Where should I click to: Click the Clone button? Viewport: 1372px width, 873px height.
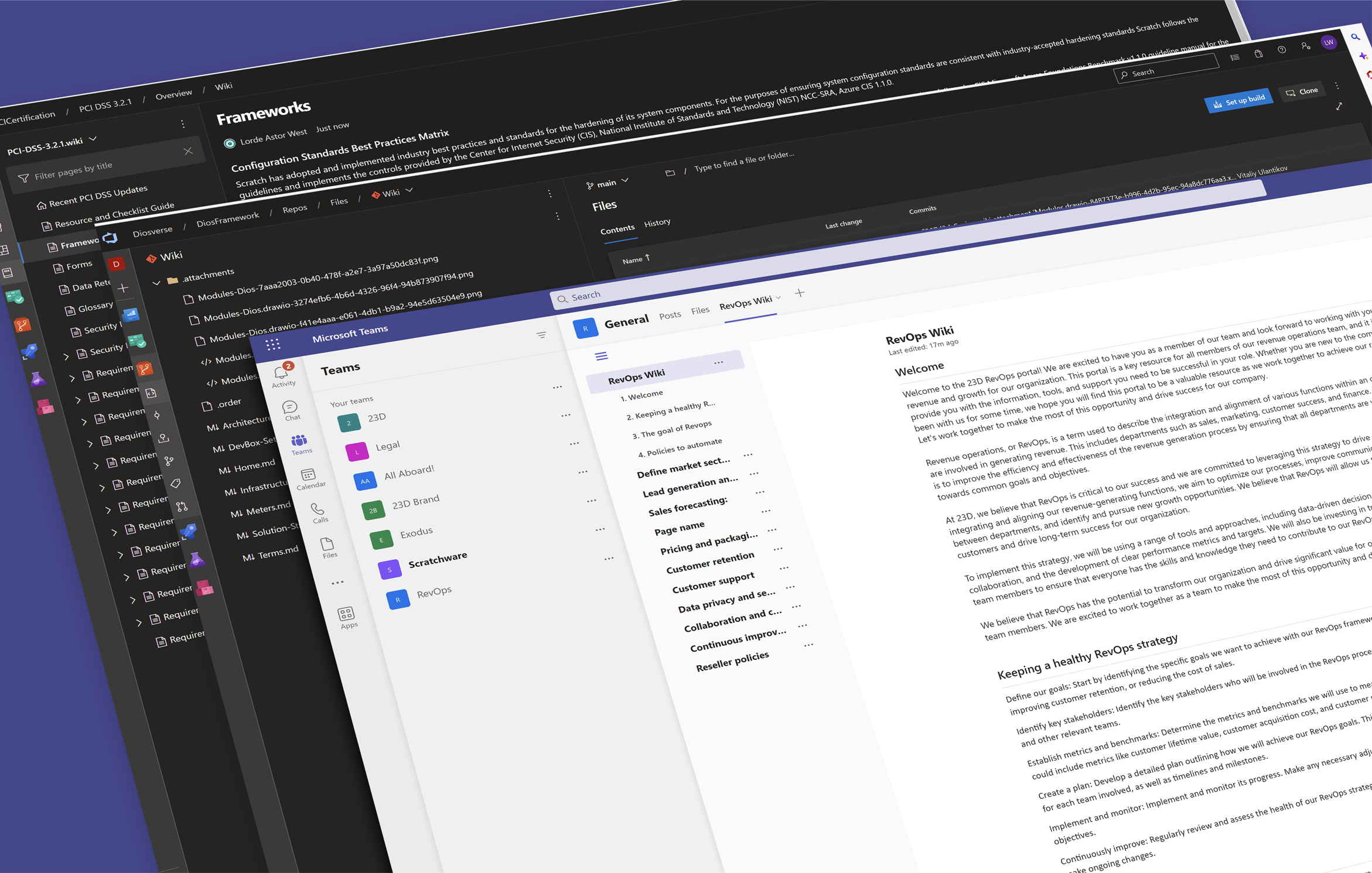1302,92
